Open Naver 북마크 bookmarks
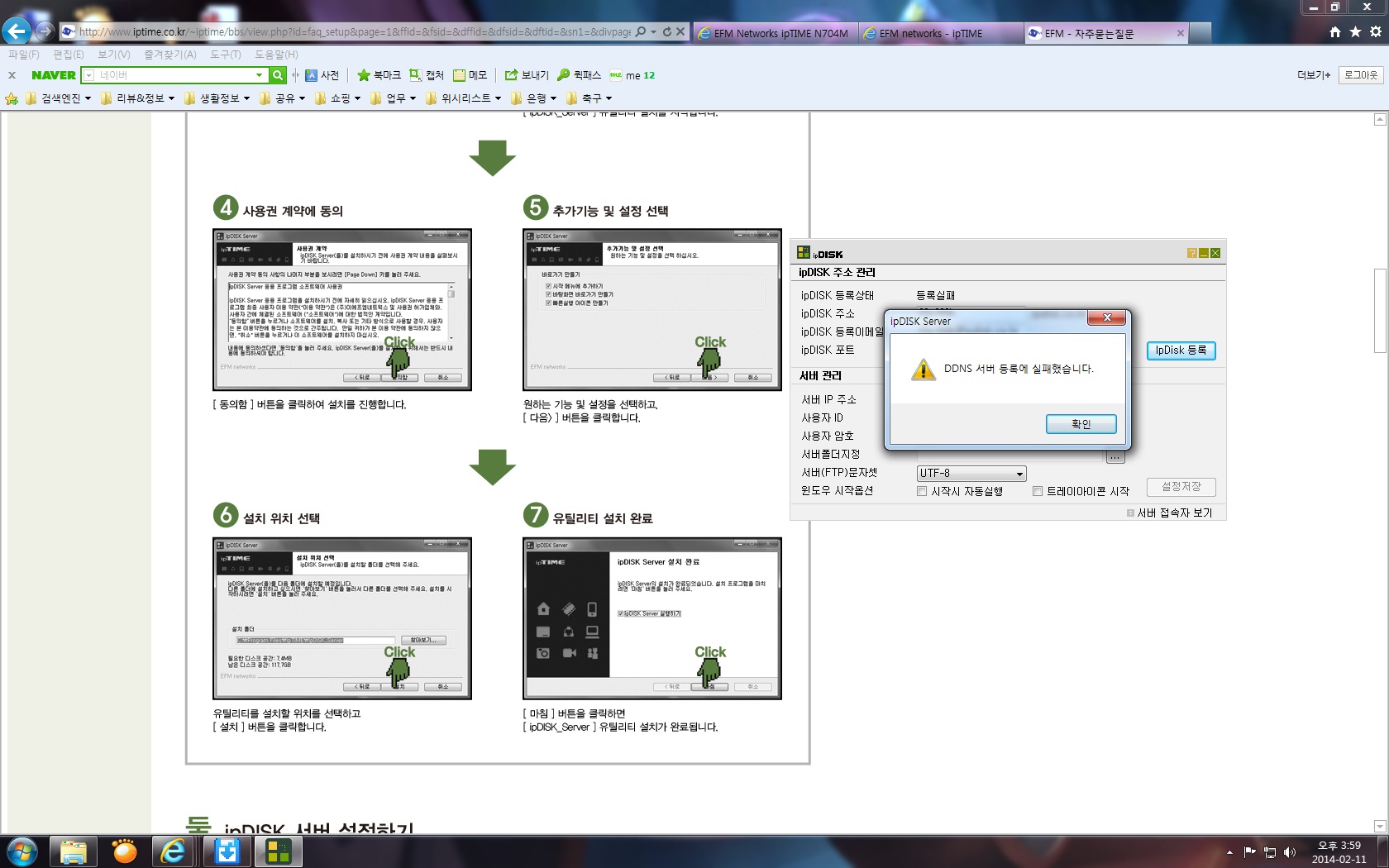 pyautogui.click(x=379, y=75)
